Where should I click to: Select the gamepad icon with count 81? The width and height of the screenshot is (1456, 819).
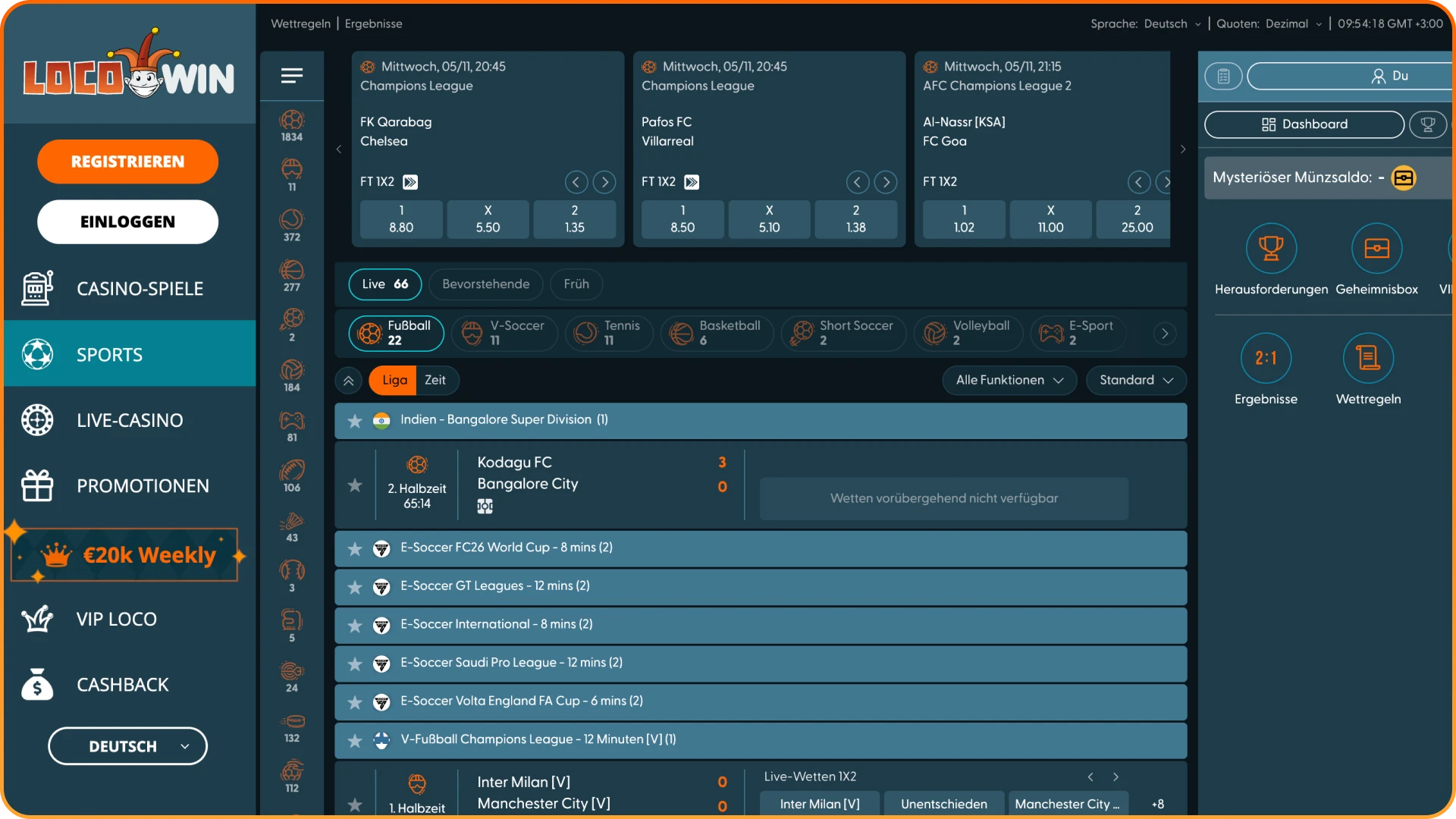pyautogui.click(x=292, y=426)
